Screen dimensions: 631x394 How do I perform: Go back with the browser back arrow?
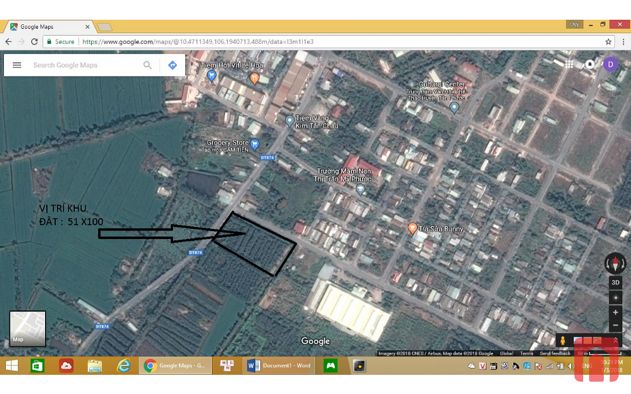8,41
